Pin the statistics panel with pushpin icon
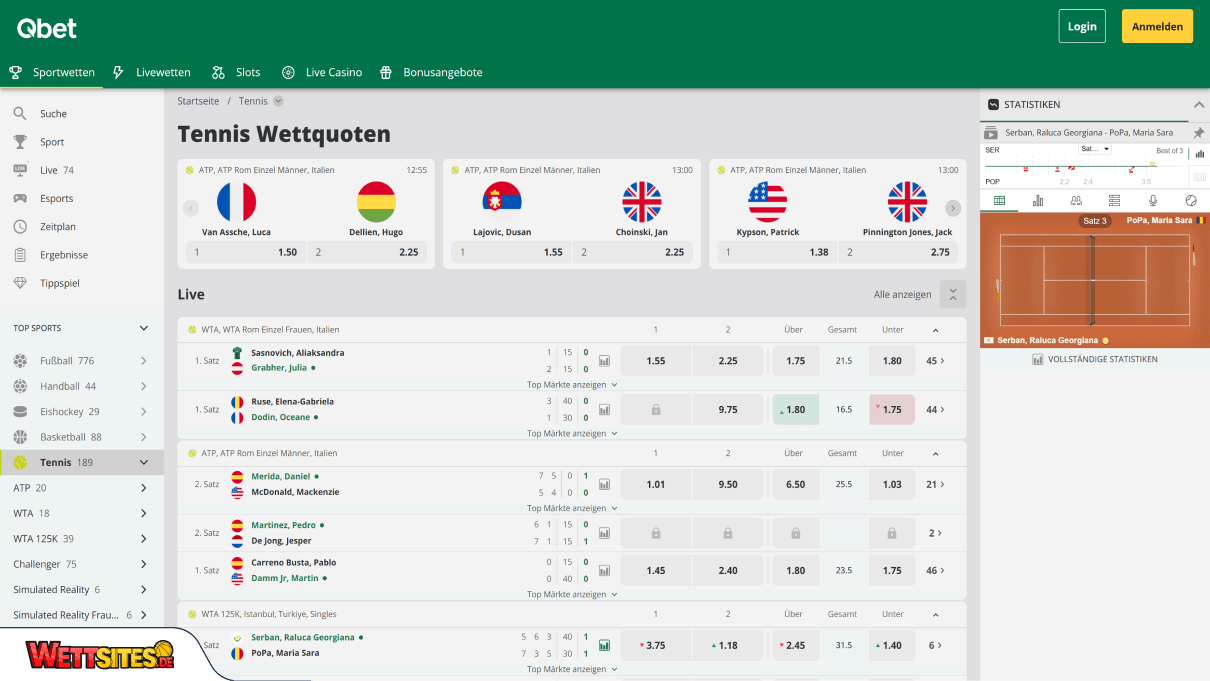 [1199, 132]
